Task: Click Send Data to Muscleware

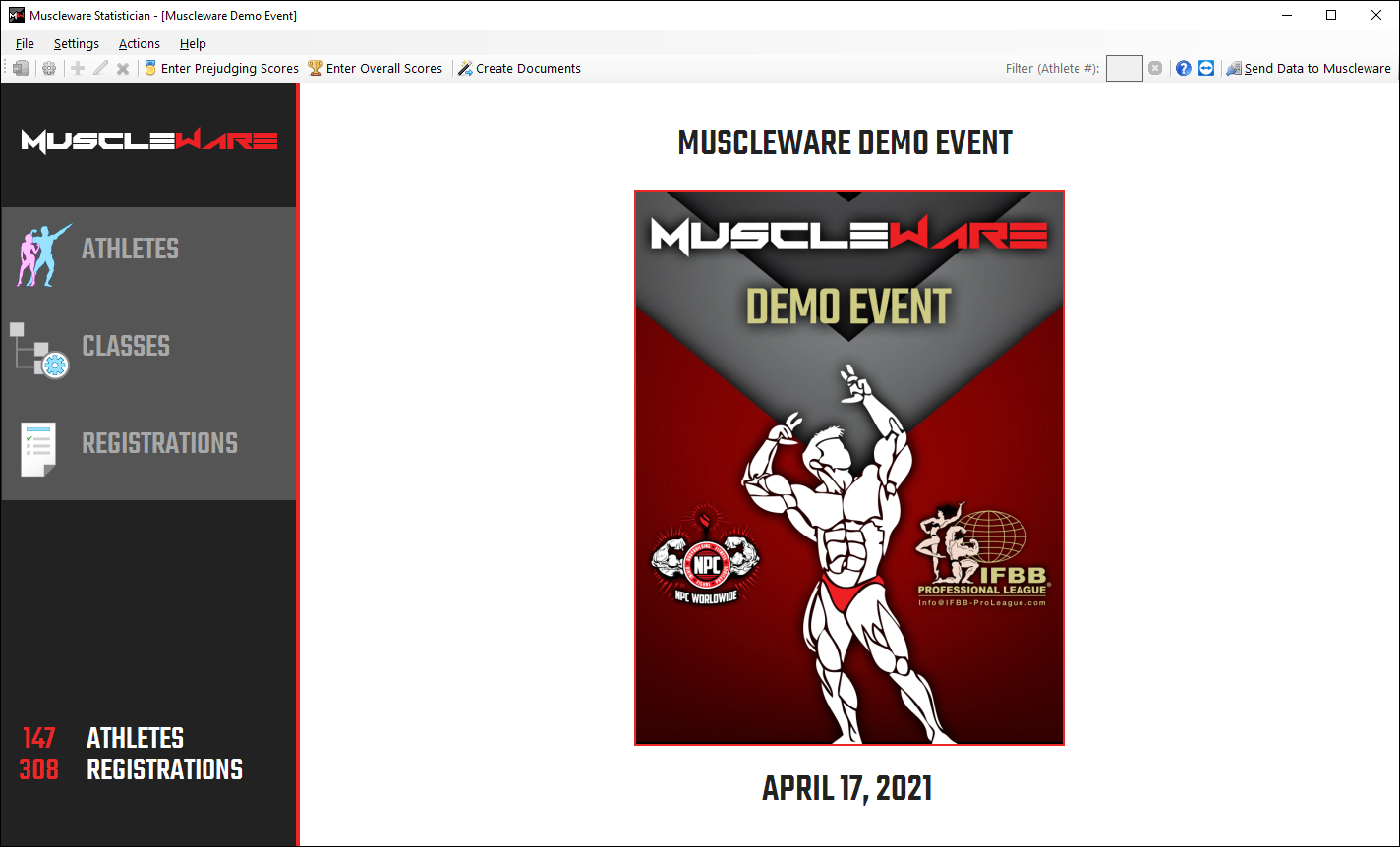Action: coord(1309,69)
